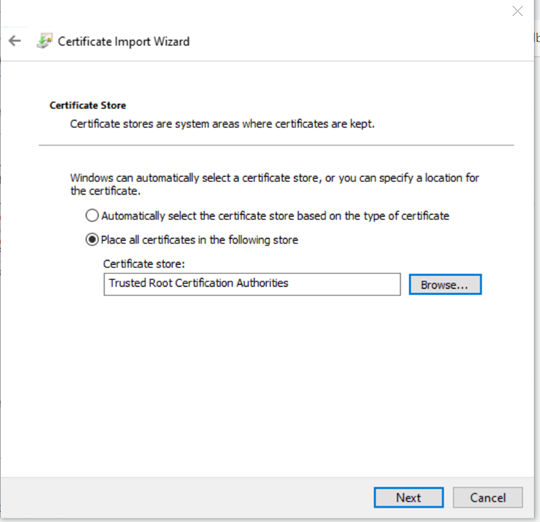The width and height of the screenshot is (540, 522).
Task: Click the Certificate Import Wizard icon
Action: pos(44,41)
